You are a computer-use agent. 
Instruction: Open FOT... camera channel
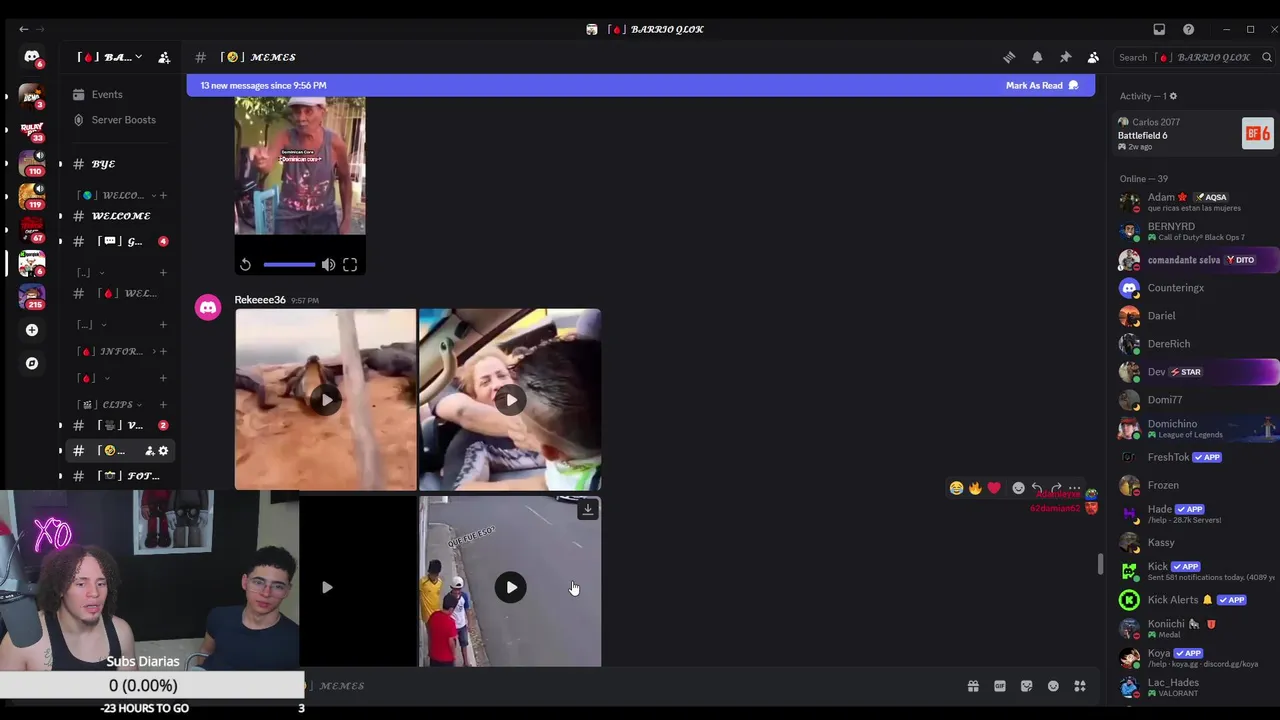tap(120, 476)
